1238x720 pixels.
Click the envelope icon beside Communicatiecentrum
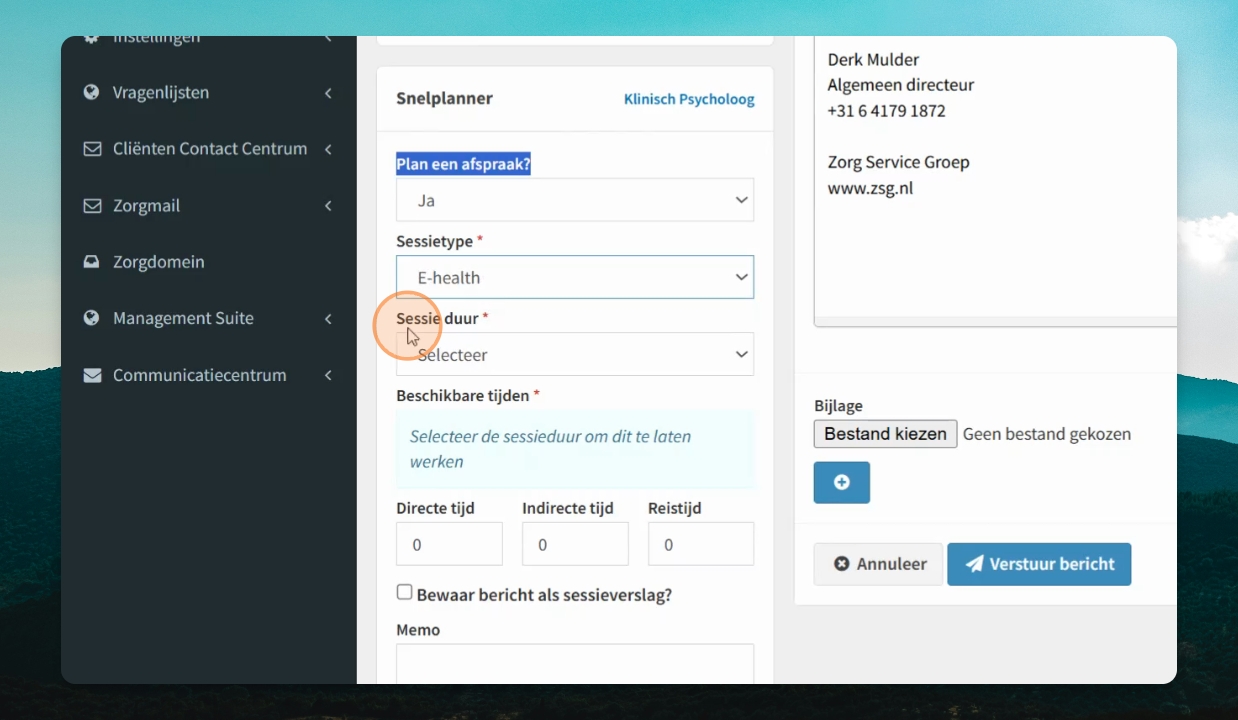[92, 375]
